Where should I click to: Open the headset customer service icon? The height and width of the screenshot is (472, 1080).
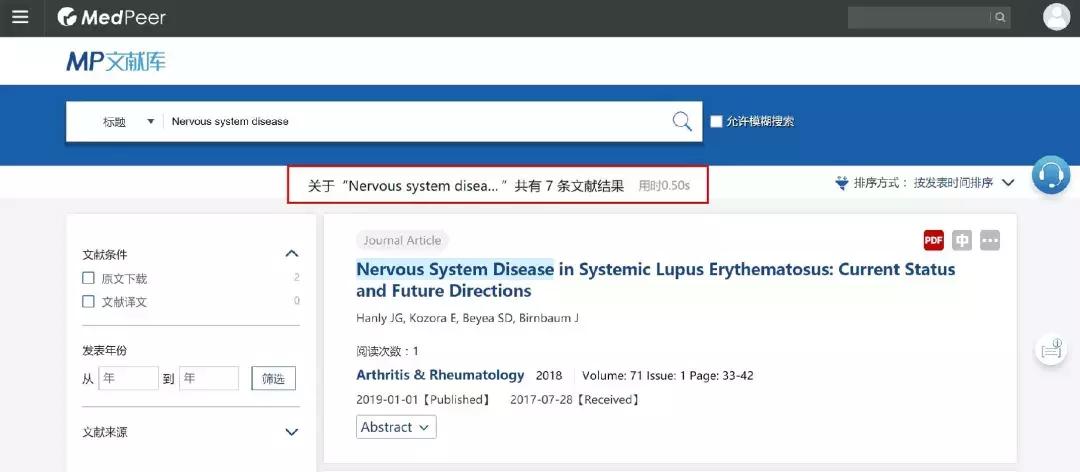tap(1050, 175)
